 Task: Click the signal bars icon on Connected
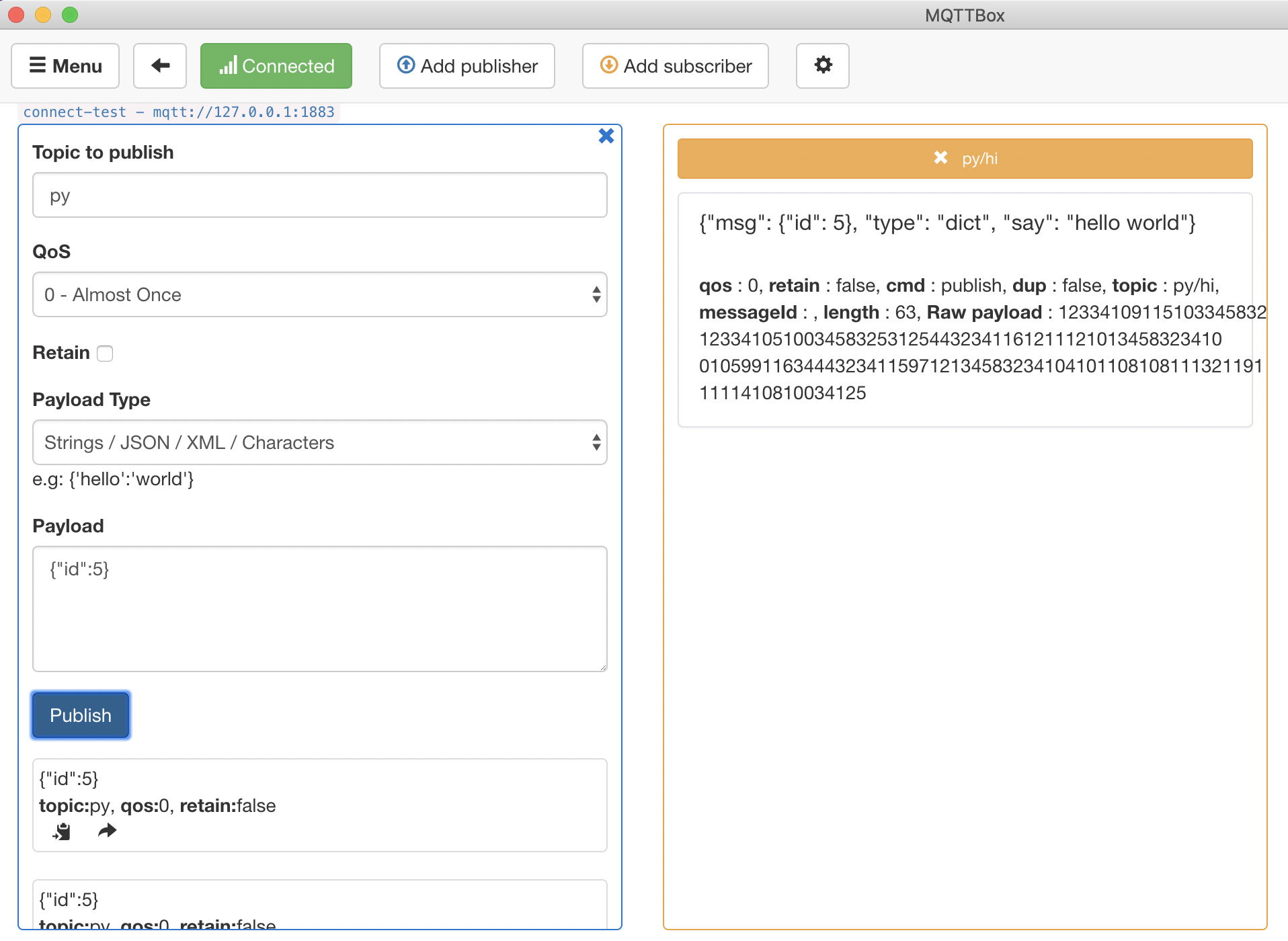(x=228, y=66)
